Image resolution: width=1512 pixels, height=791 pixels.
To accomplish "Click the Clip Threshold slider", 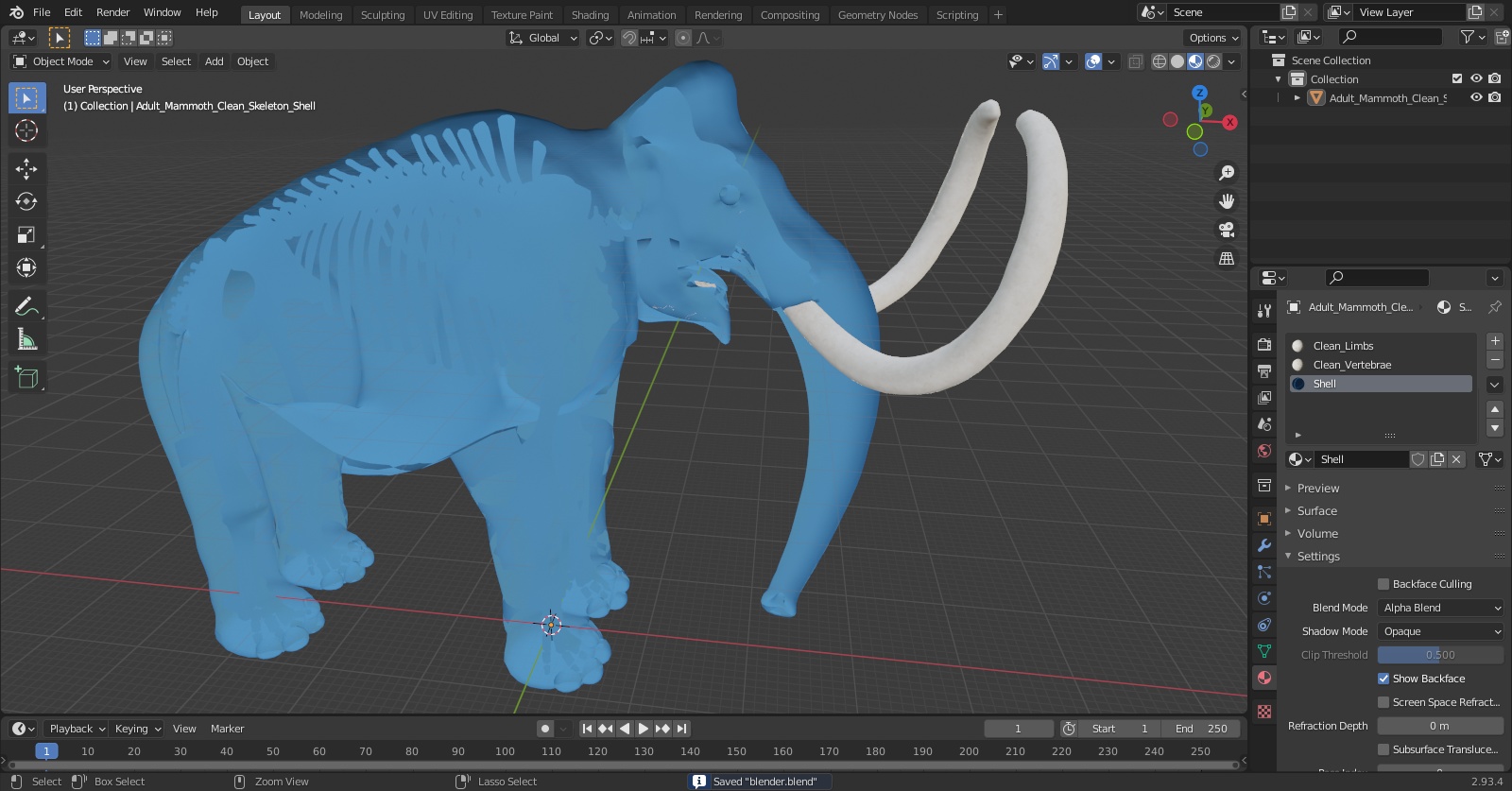I will click(x=1440, y=655).
